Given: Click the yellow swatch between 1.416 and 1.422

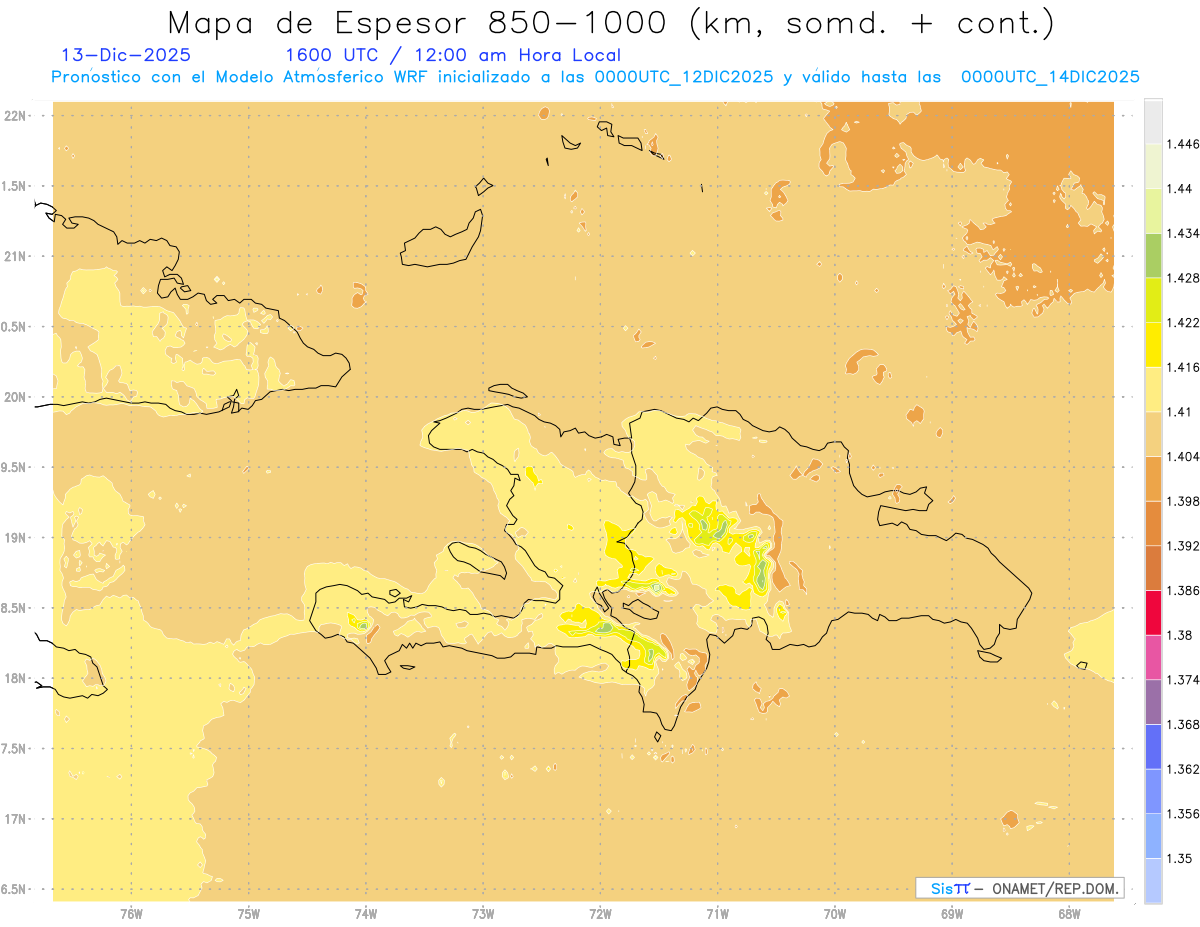Looking at the screenshot, I should pos(1153,344).
